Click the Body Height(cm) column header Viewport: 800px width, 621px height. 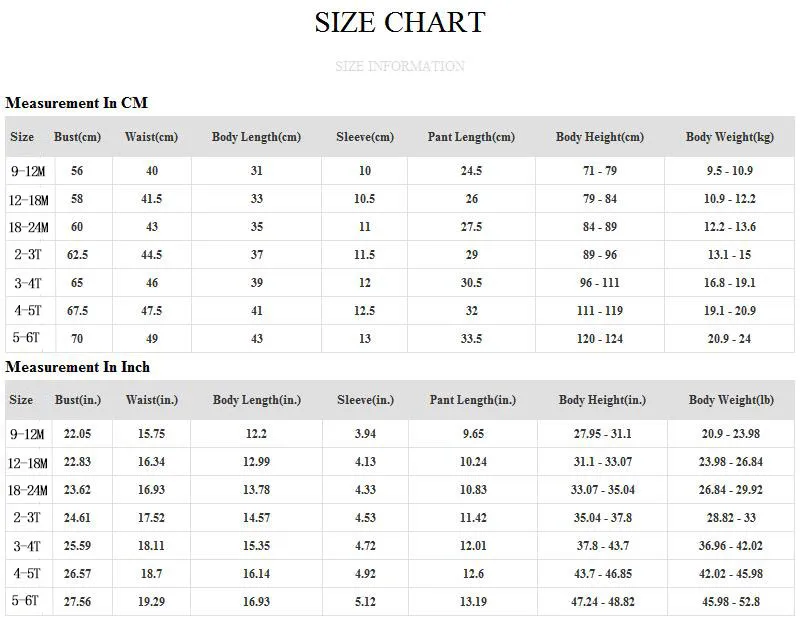[x=600, y=137]
